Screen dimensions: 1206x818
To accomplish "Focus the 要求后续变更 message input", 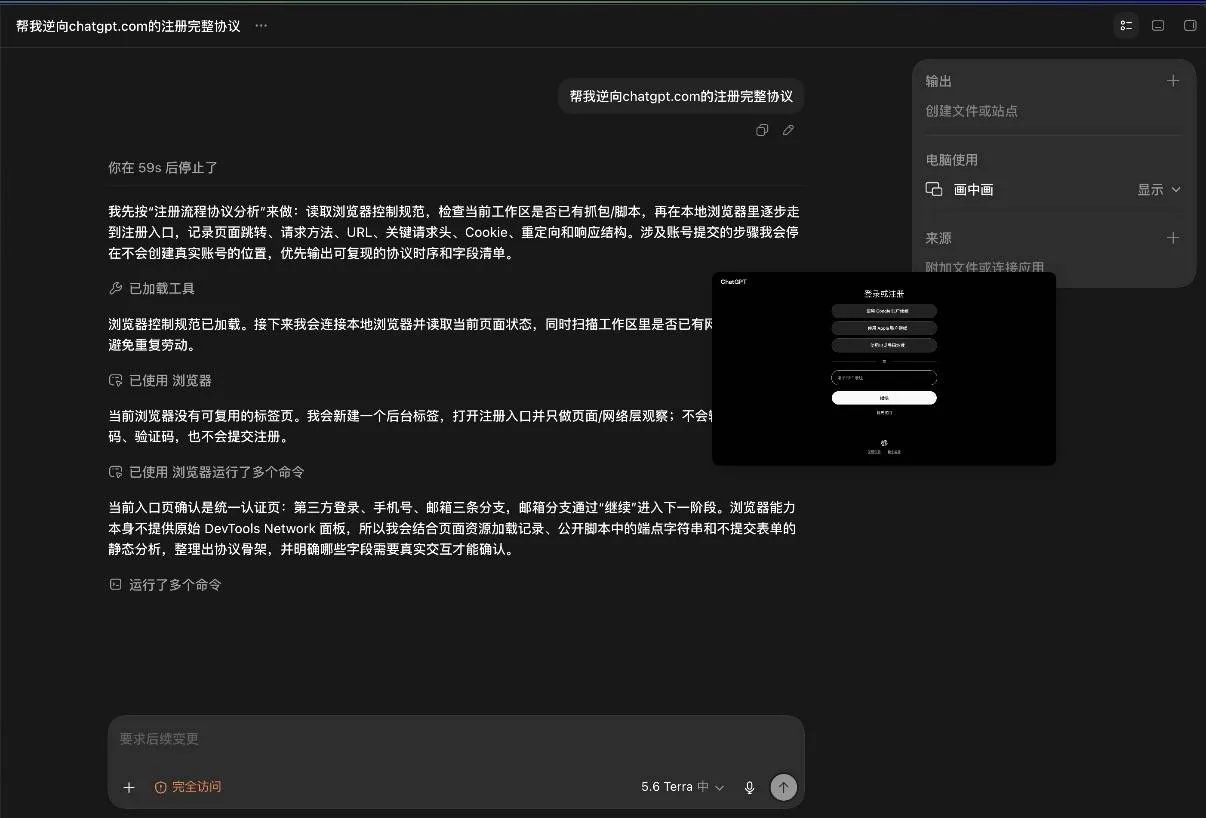I will coord(456,739).
